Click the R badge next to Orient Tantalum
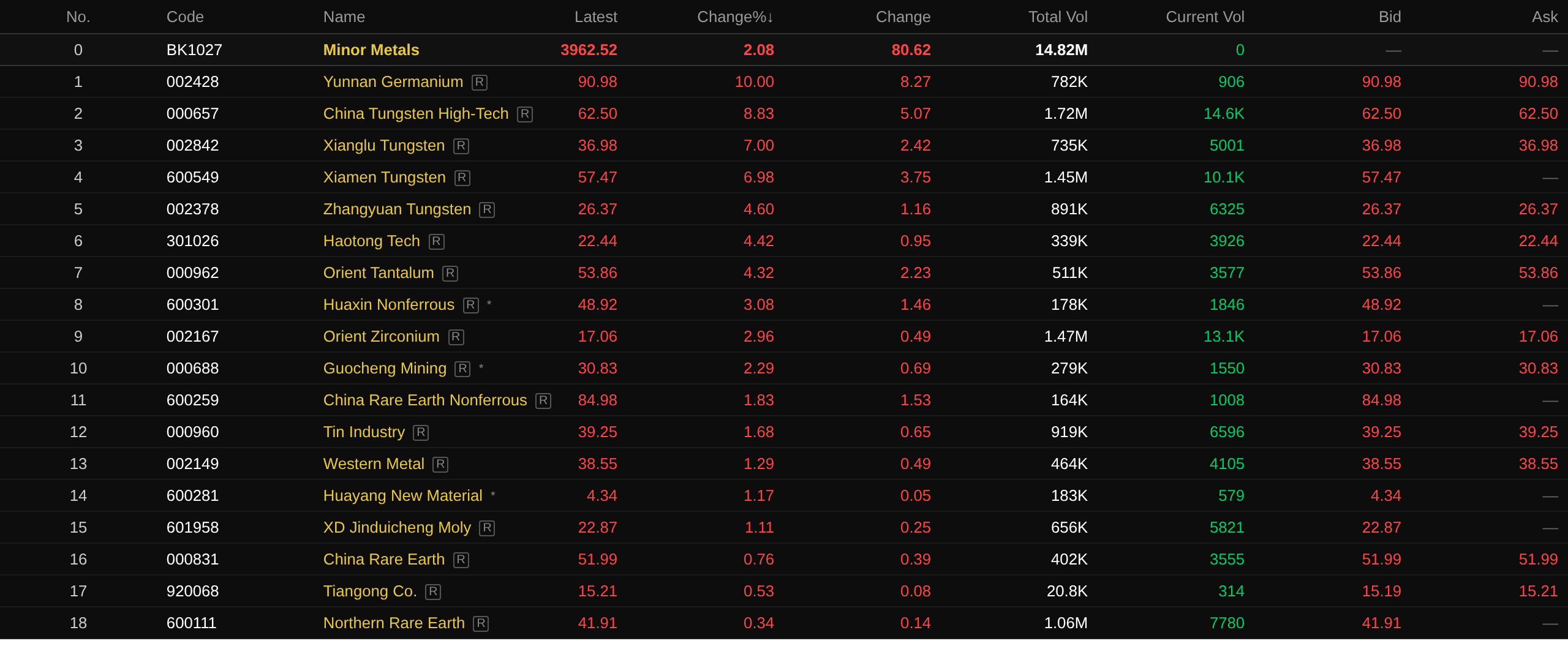Image resolution: width=1568 pixels, height=649 pixels. click(x=450, y=273)
